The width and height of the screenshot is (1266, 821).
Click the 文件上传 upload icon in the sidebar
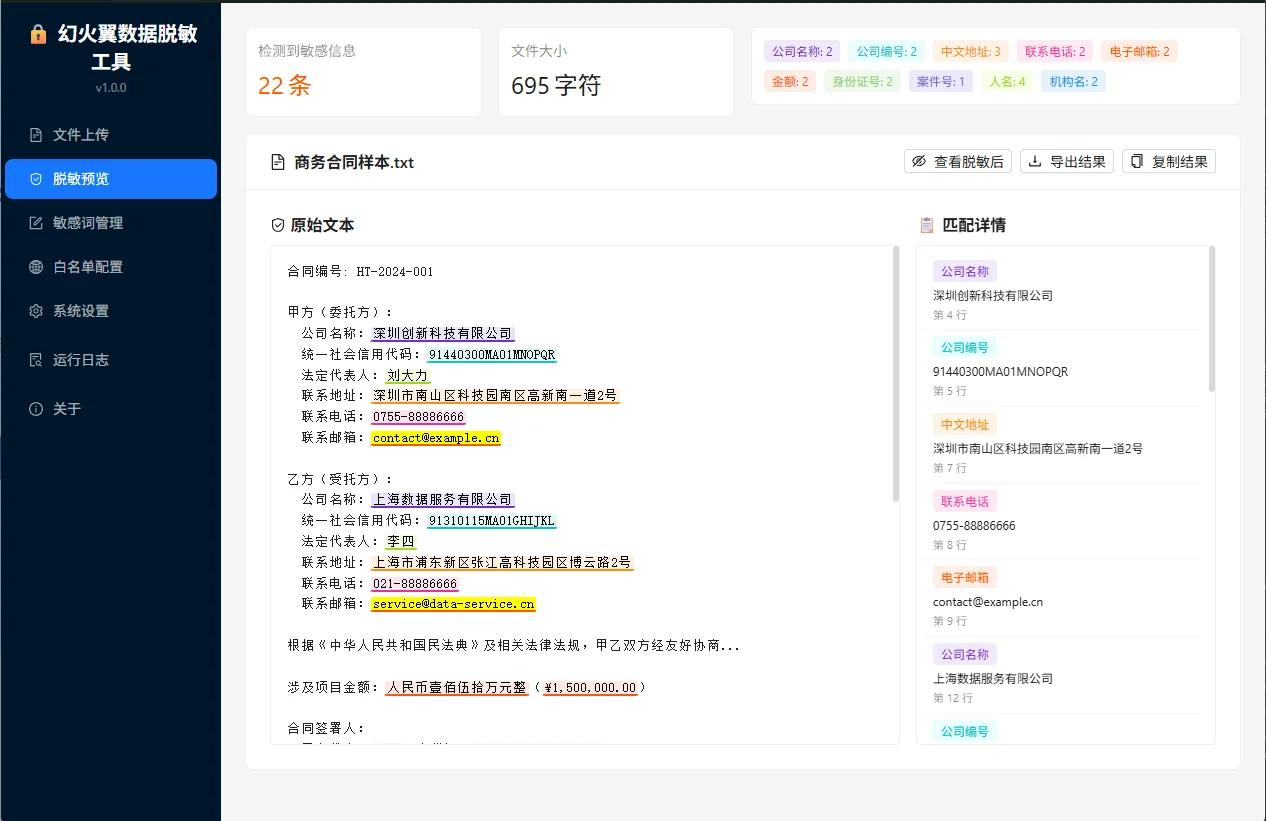click(x=36, y=135)
